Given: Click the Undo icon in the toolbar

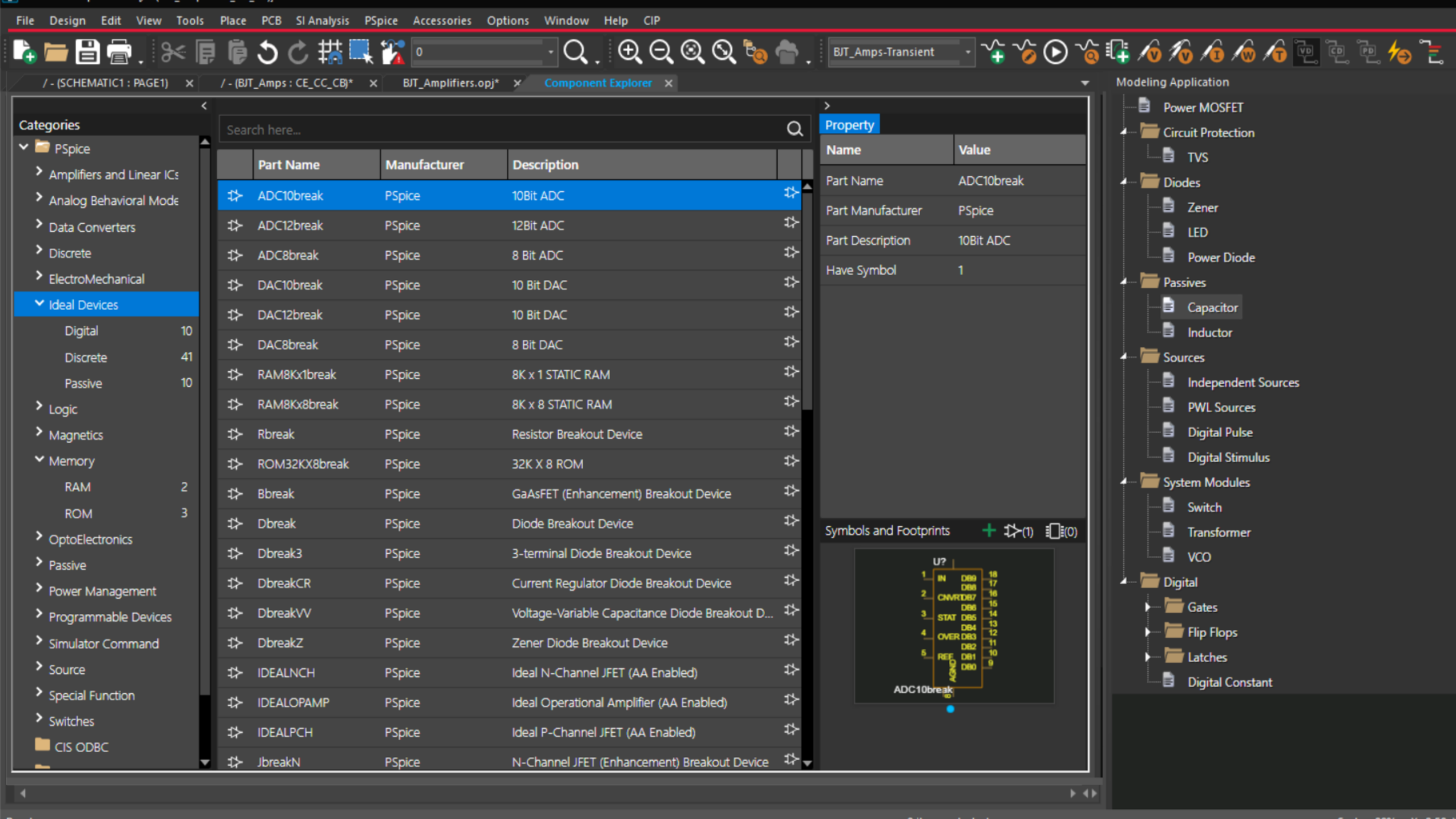Looking at the screenshot, I should pos(267,52).
